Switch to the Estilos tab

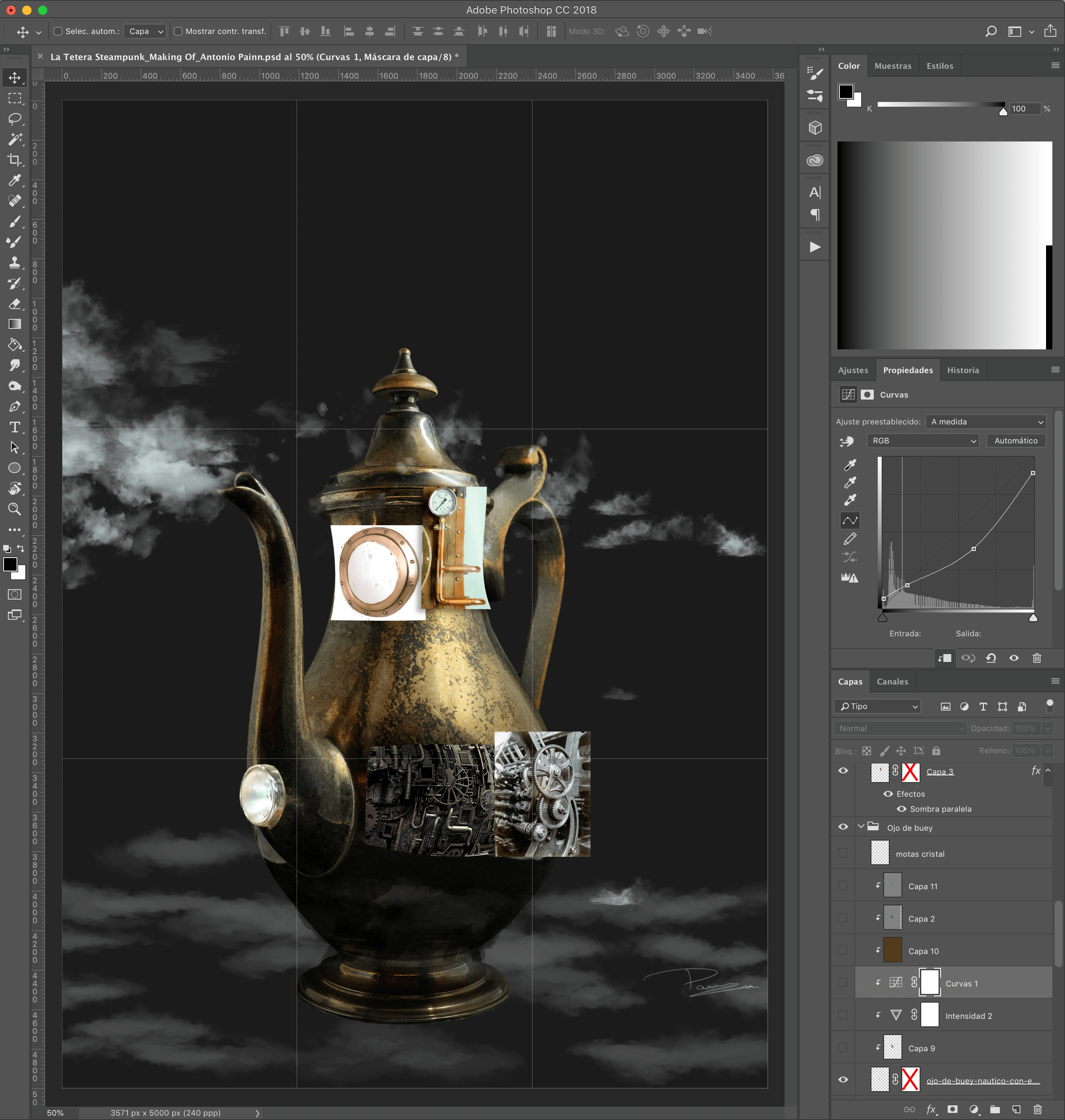(939, 66)
